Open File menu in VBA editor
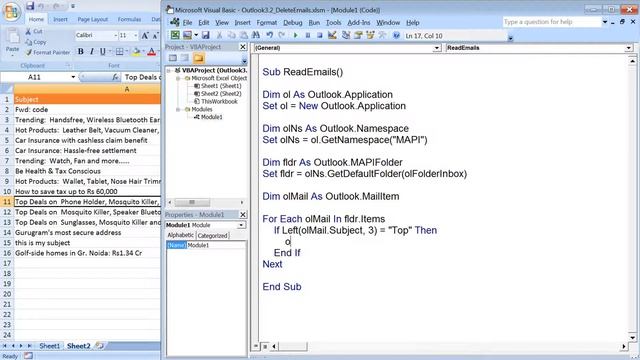The width and height of the screenshot is (640, 360). [x=187, y=22]
